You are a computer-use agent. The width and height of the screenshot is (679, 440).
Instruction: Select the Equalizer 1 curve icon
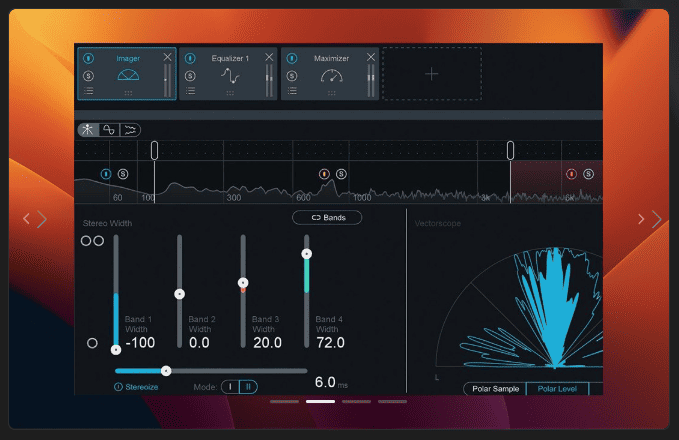[x=230, y=75]
